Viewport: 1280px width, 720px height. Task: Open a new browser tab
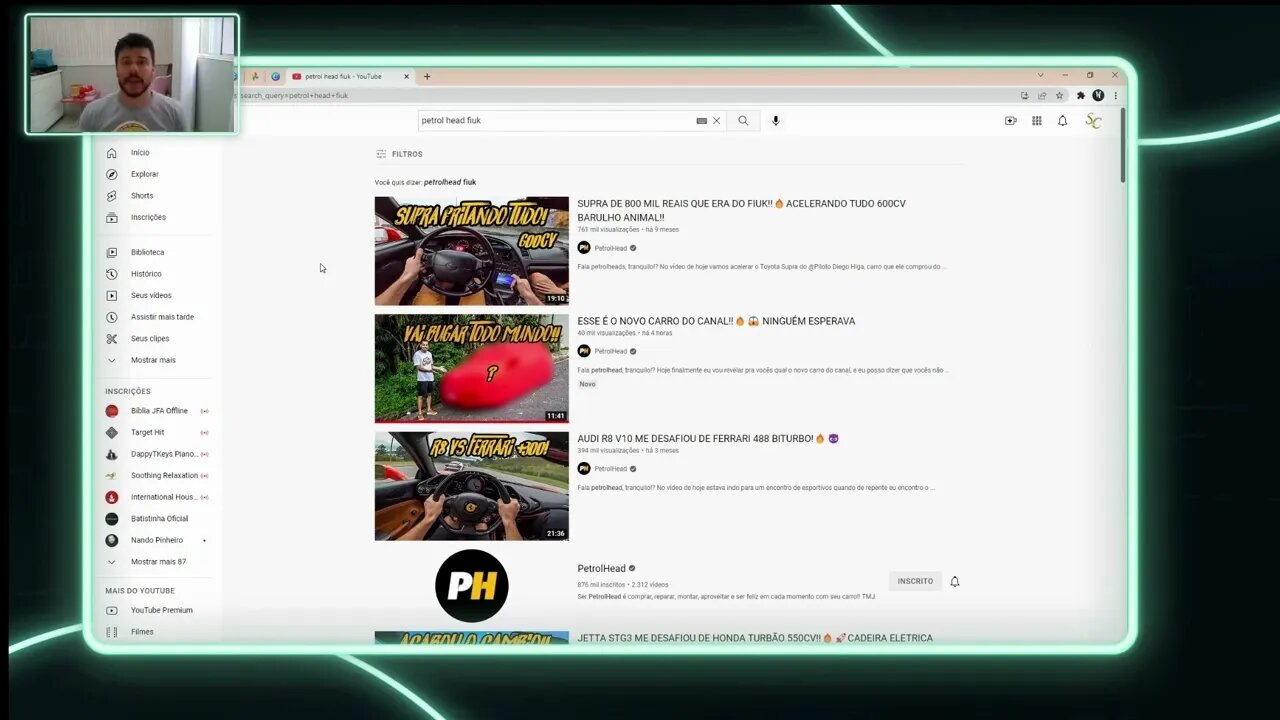[427, 76]
